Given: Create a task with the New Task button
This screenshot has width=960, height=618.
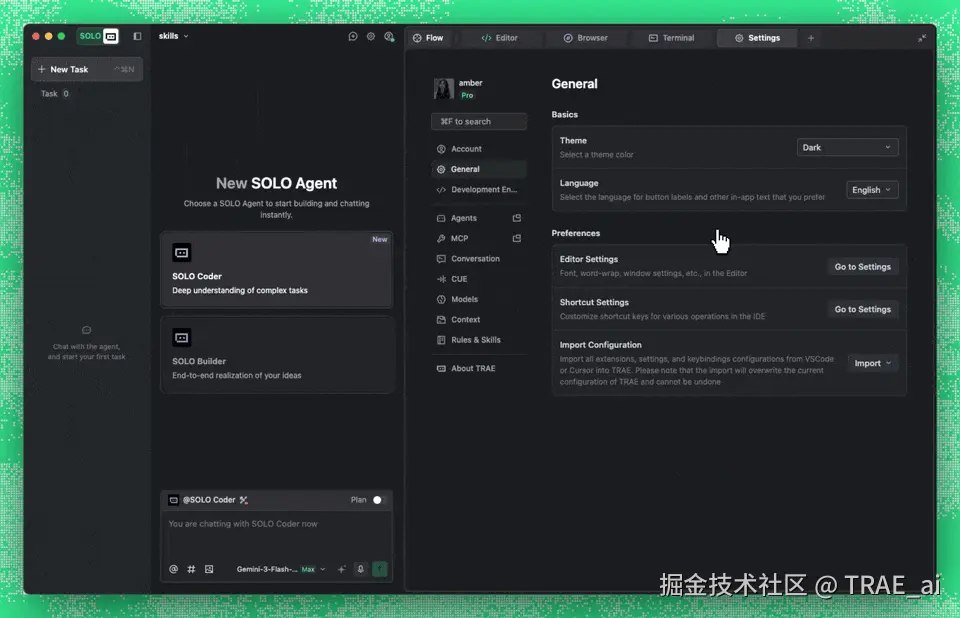Looking at the screenshot, I should tap(86, 69).
